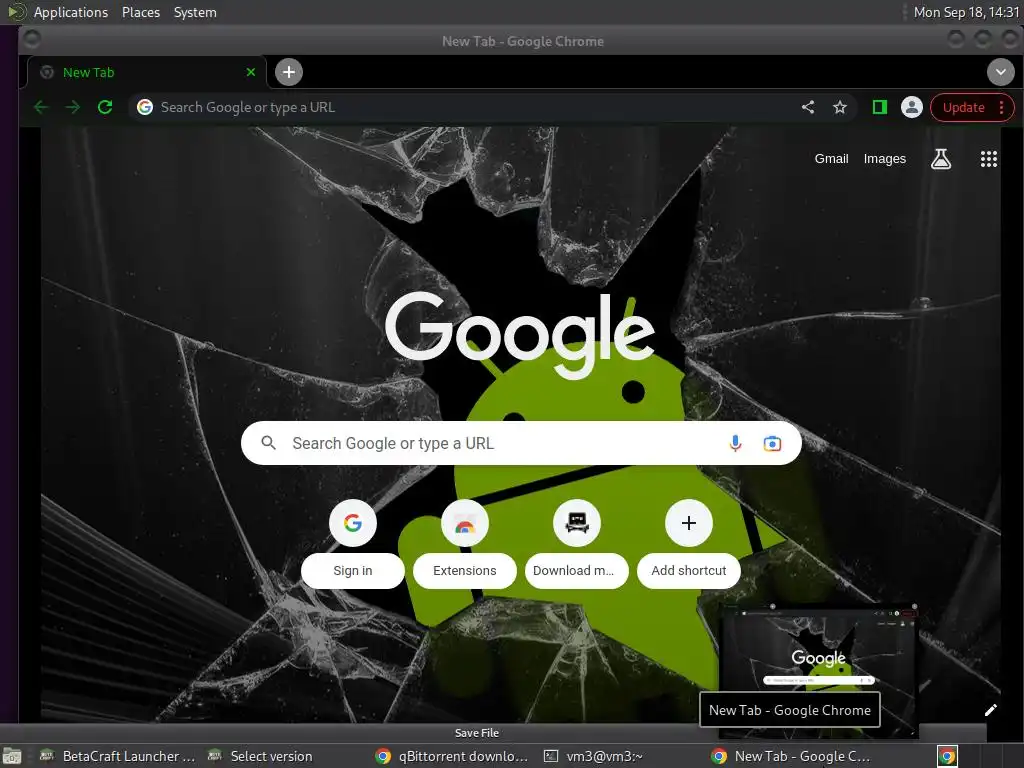
Task: Click the Google icon in address bar
Action: tap(145, 107)
